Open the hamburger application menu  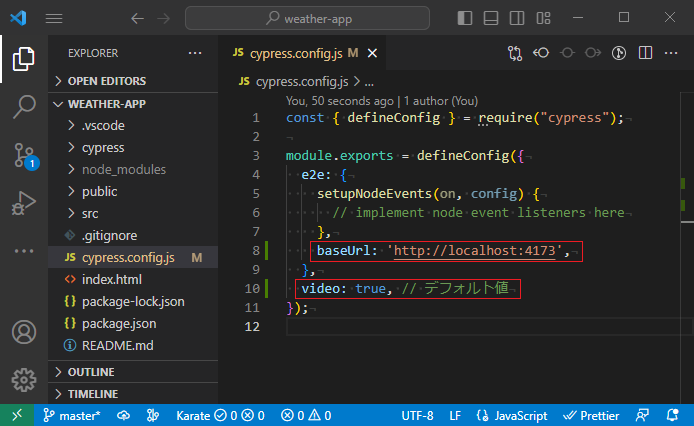54,18
